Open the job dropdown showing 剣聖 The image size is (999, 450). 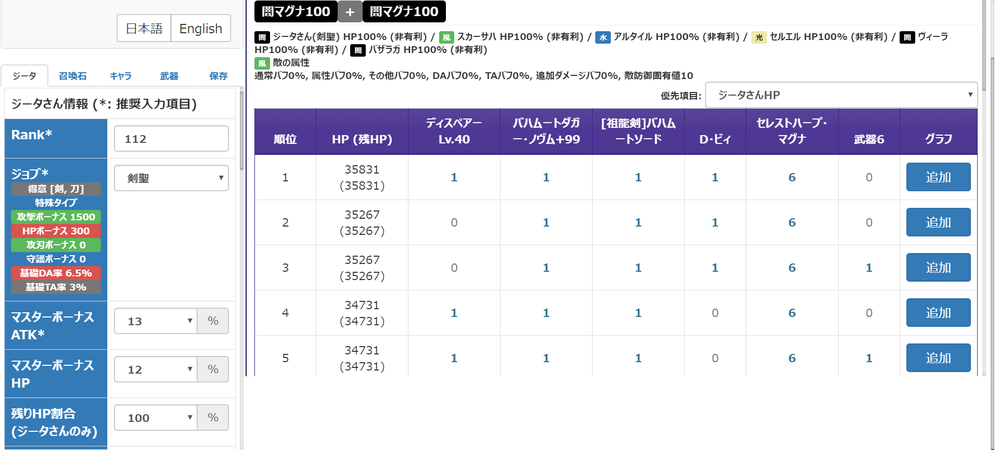click(x=171, y=178)
